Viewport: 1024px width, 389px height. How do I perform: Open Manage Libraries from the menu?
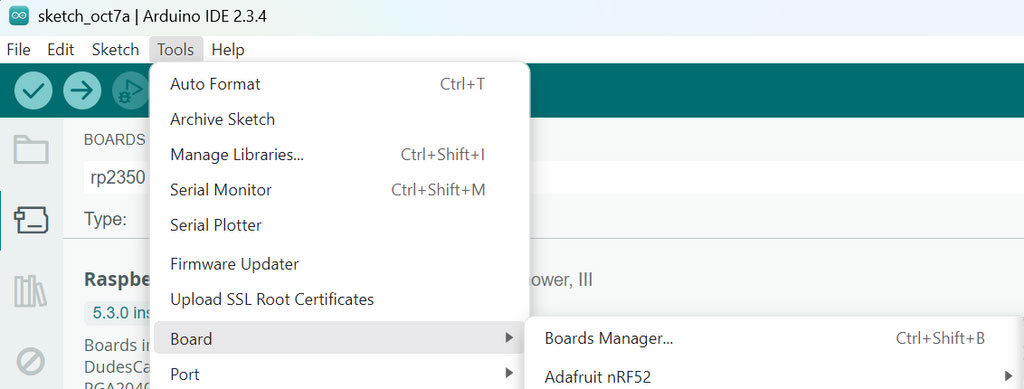coord(340,155)
